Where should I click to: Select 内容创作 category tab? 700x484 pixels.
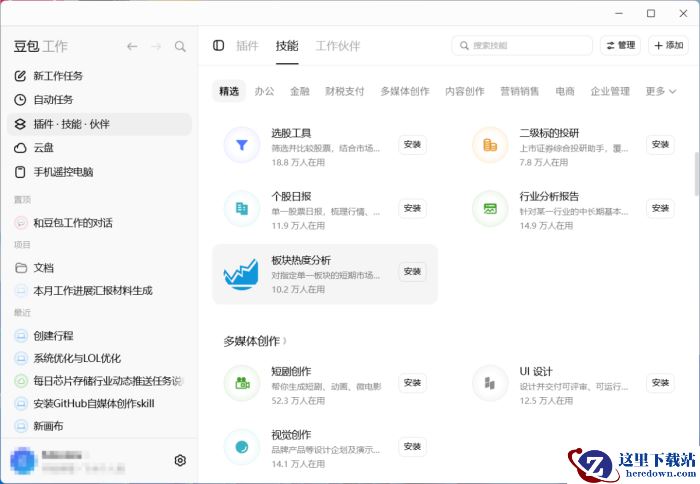(465, 92)
